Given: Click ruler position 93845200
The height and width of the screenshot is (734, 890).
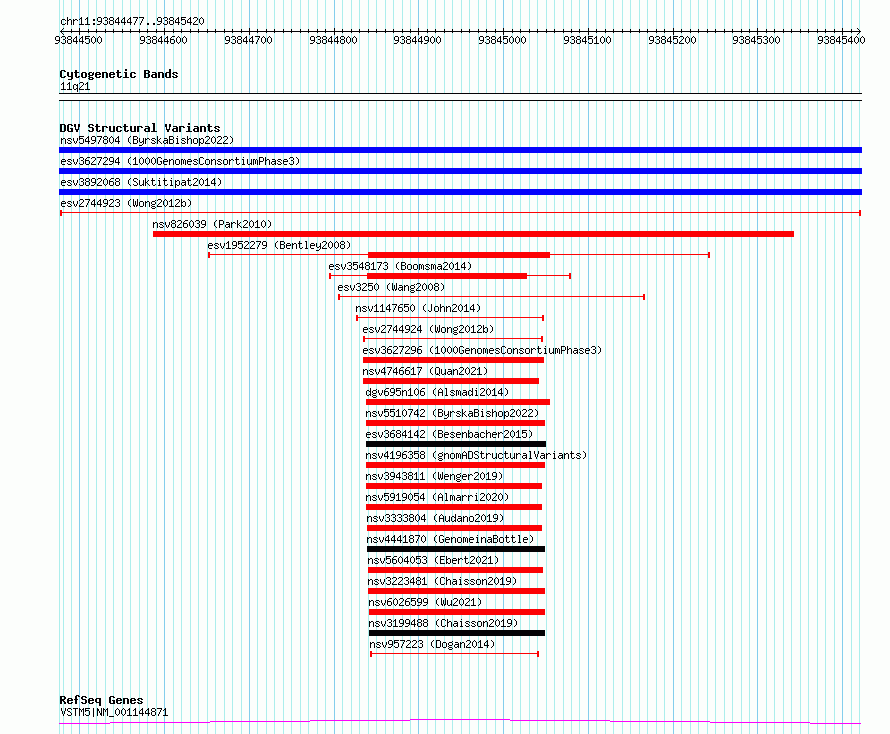Looking at the screenshot, I should (672, 40).
